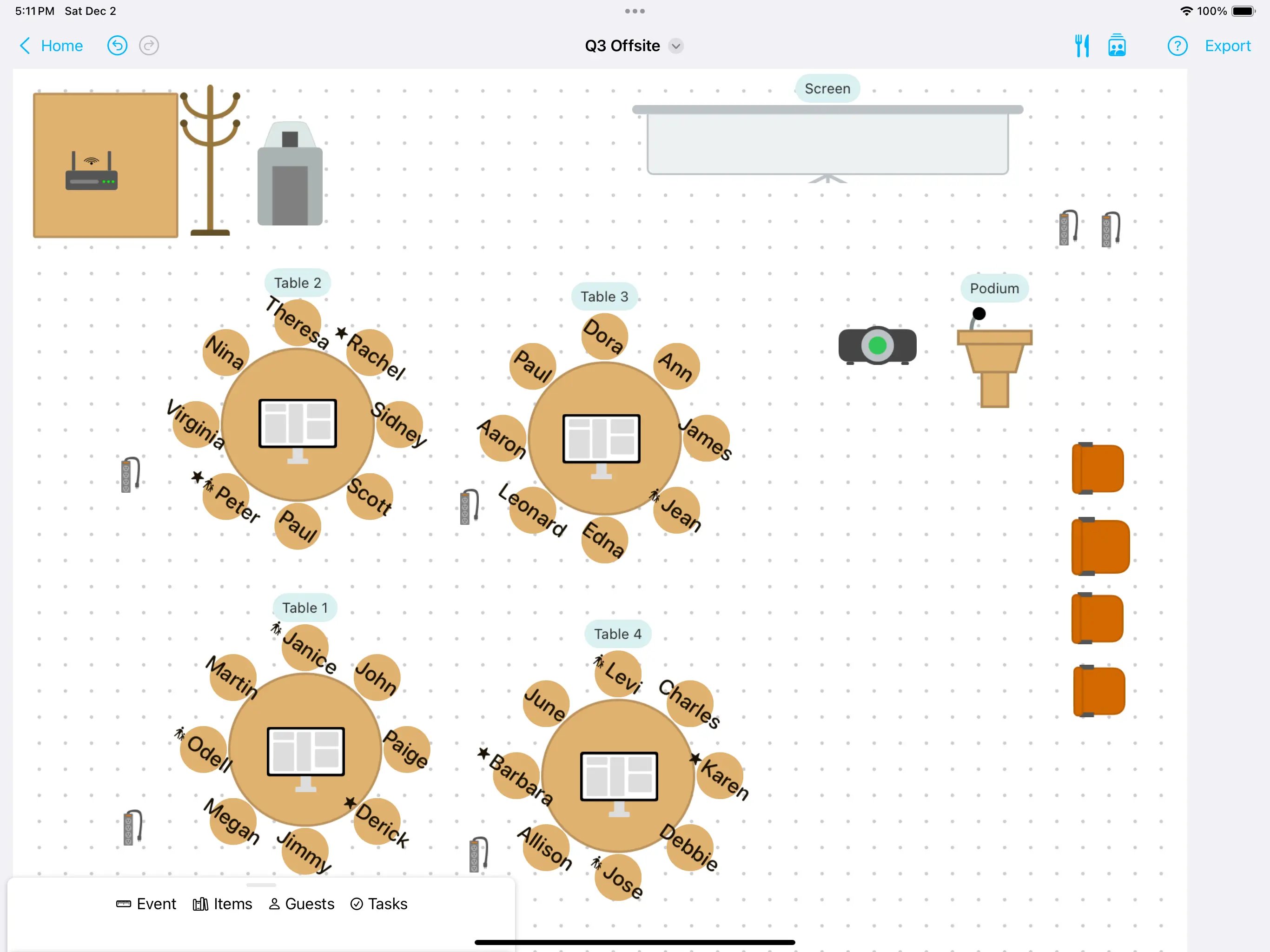Select Odell's seat at Table 1
Viewport: 1270px width, 952px height.
point(204,749)
